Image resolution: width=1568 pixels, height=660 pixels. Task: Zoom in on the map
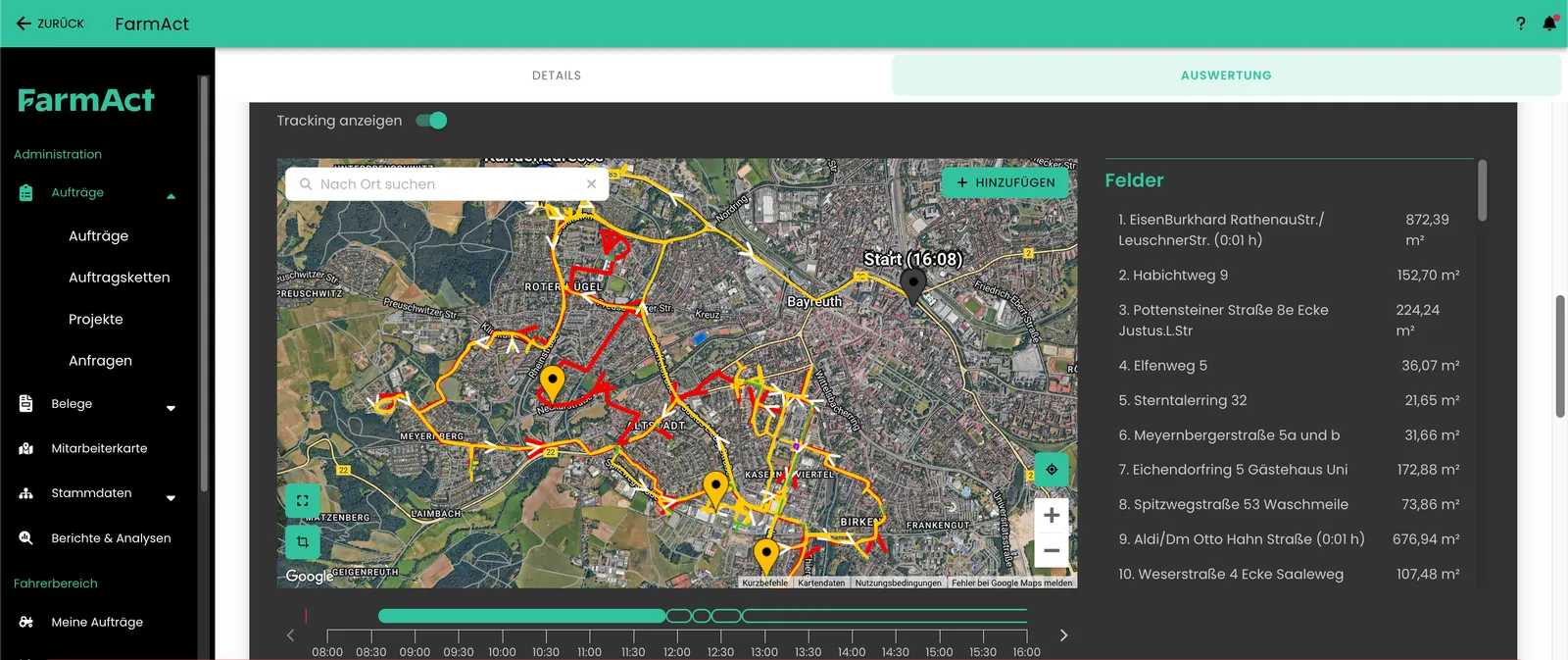click(x=1052, y=516)
